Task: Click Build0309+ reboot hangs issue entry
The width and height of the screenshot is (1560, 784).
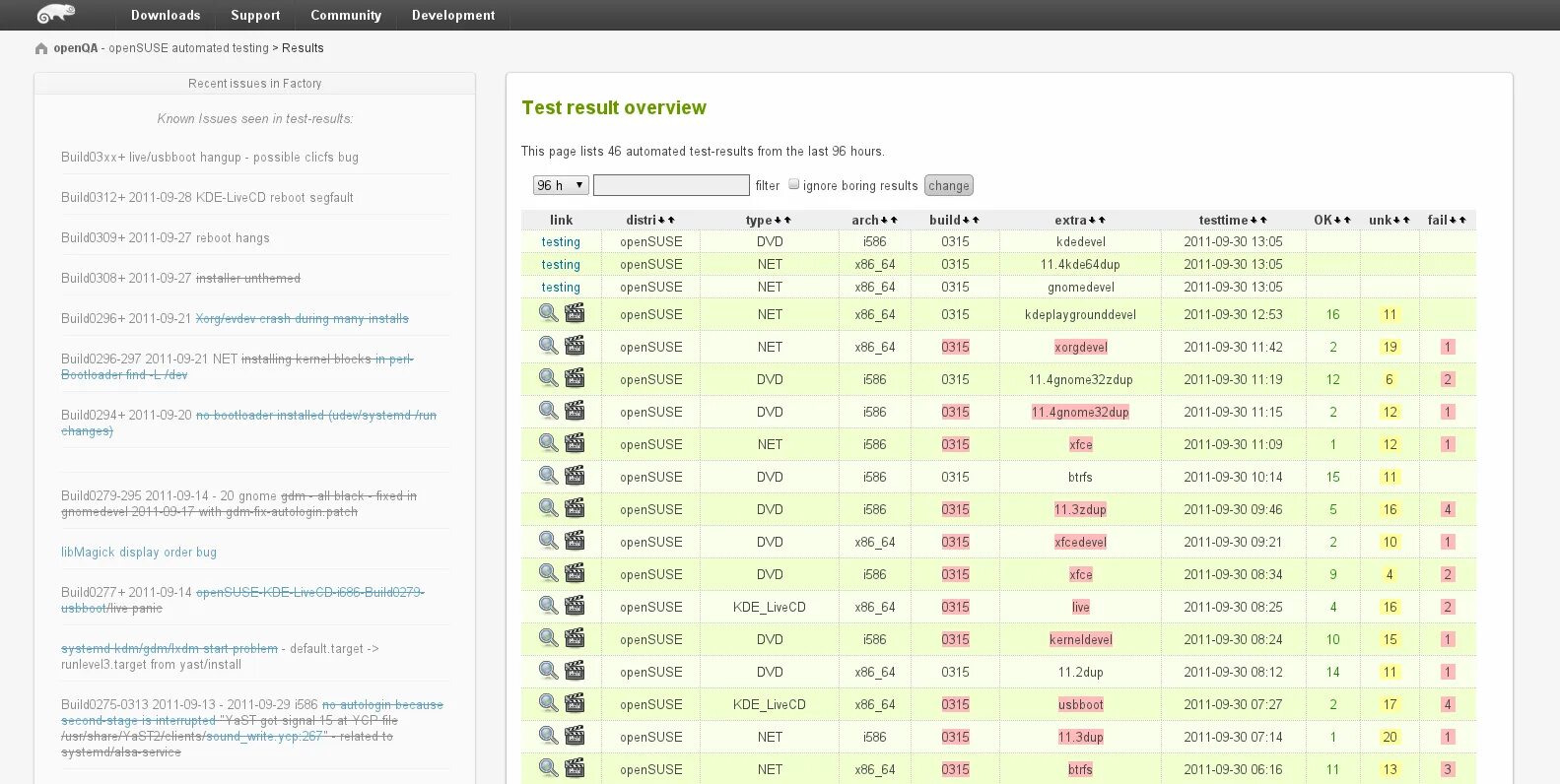Action: pyautogui.click(x=166, y=237)
